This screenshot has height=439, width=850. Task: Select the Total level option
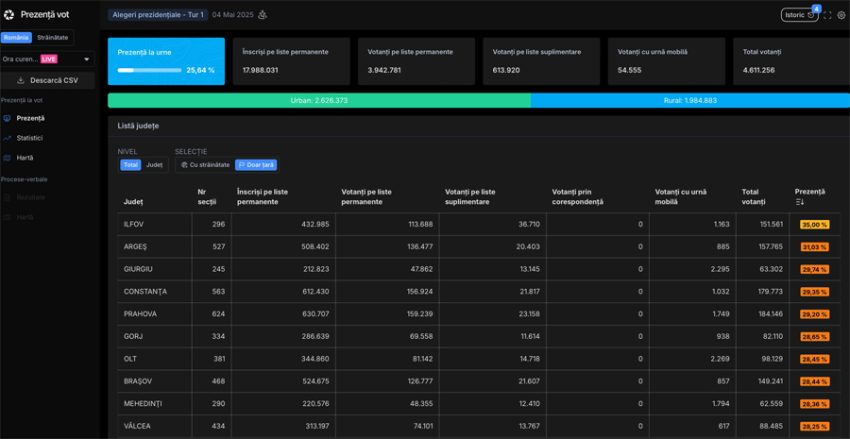pos(130,164)
